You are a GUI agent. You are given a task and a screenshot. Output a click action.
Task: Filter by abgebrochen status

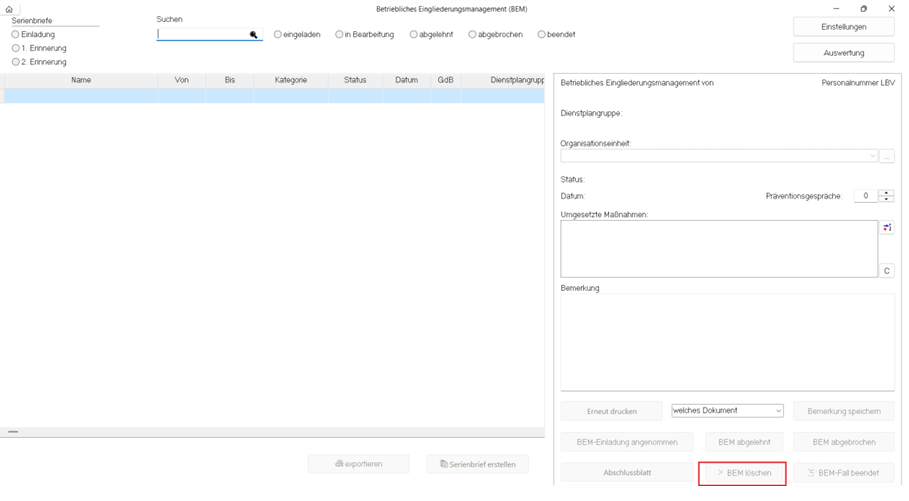(472, 35)
